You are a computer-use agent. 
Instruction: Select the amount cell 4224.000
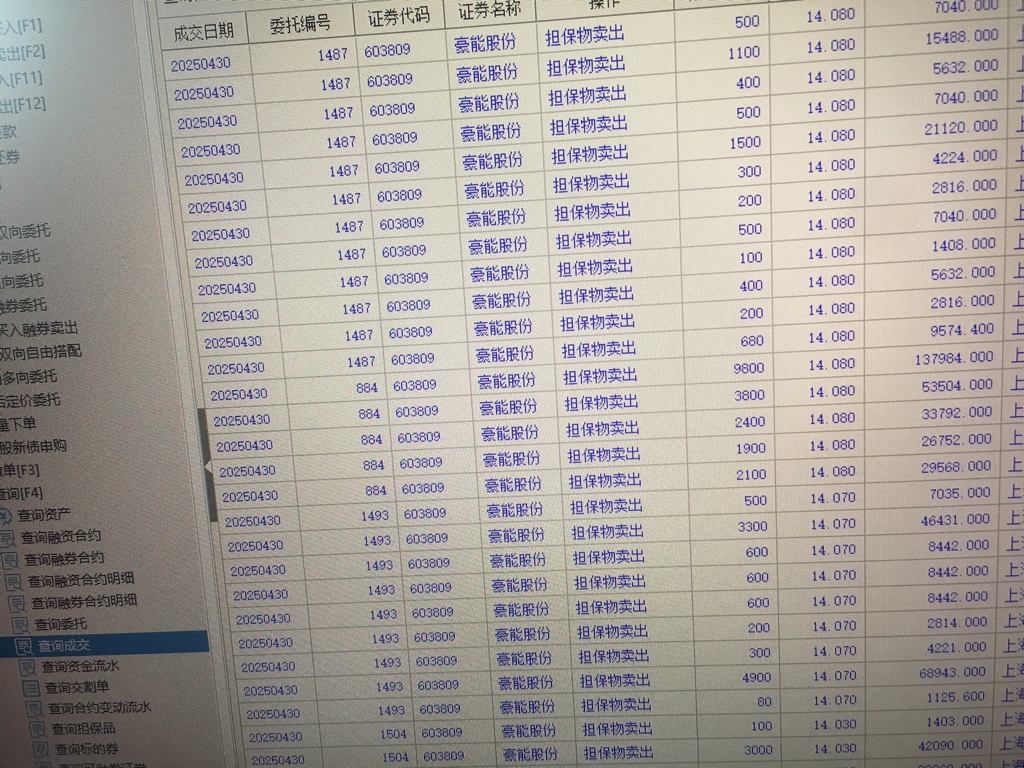965,157
